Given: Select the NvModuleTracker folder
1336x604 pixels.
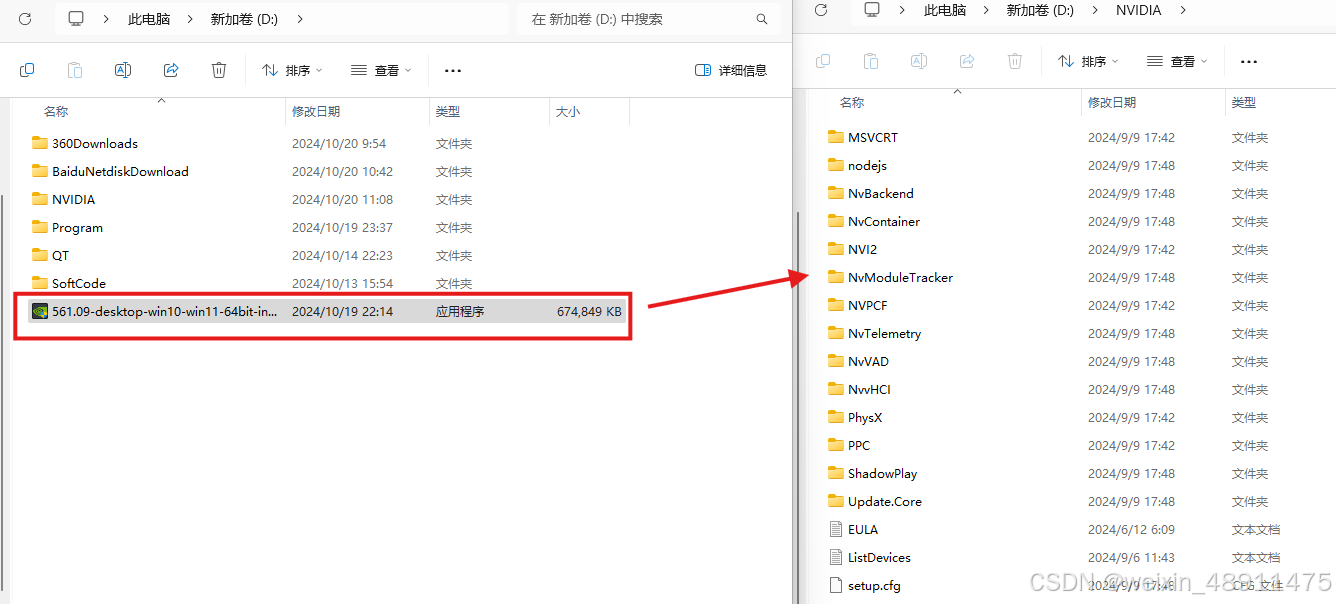Looking at the screenshot, I should coord(900,277).
